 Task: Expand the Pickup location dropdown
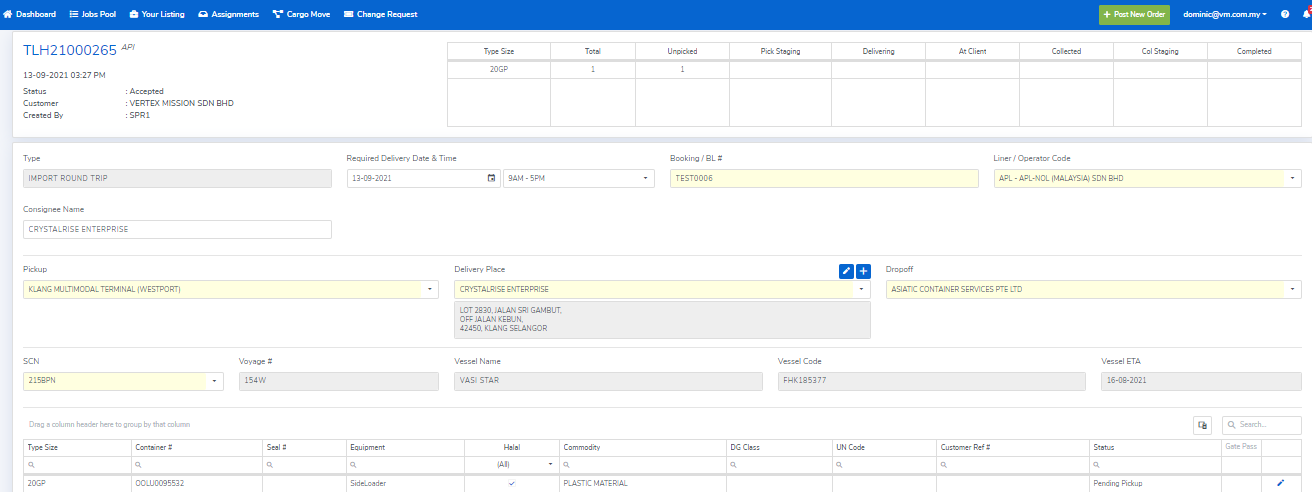pyautogui.click(x=430, y=289)
